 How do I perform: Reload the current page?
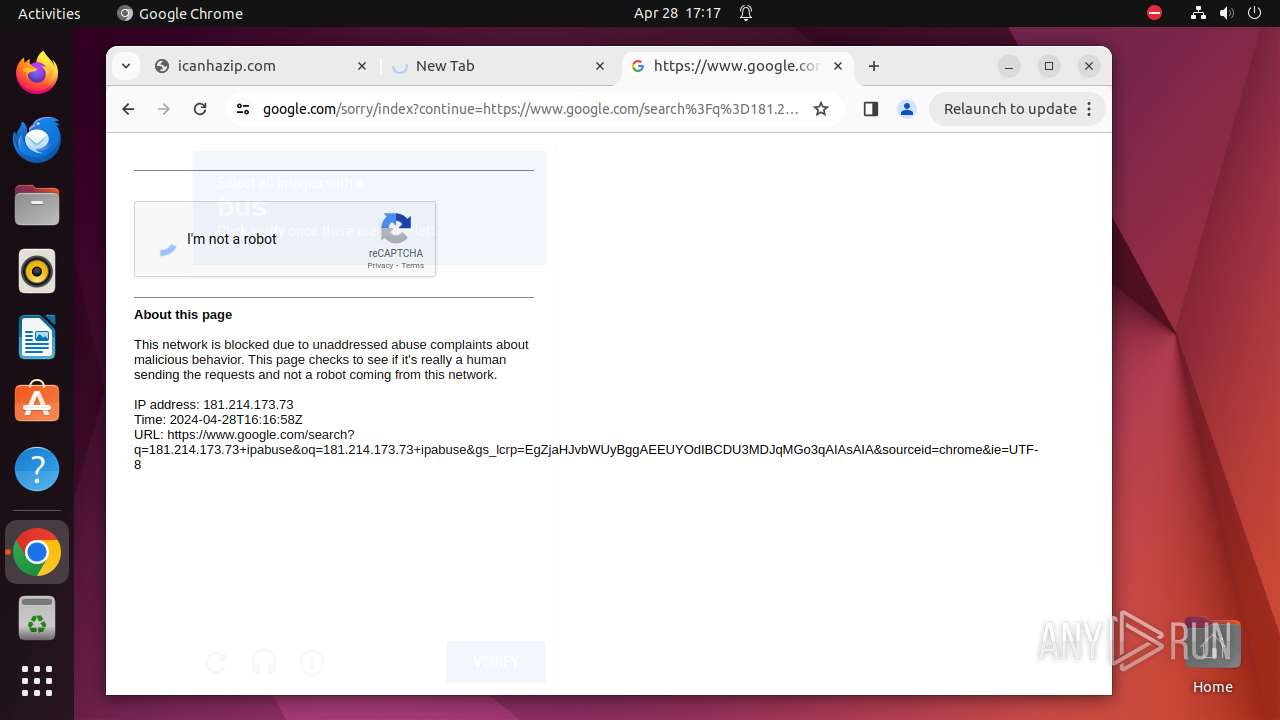pos(200,109)
